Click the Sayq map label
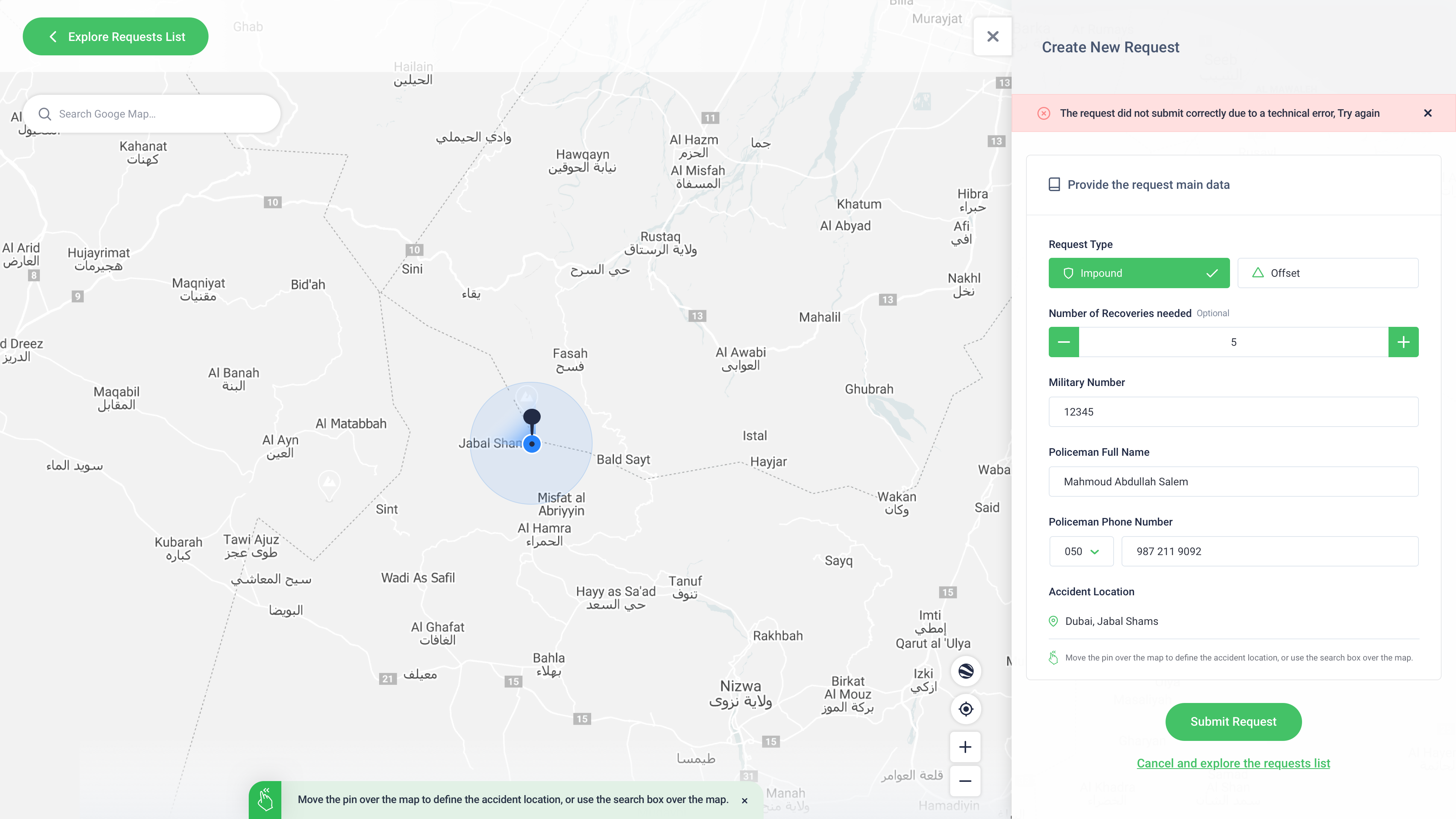 tap(838, 561)
